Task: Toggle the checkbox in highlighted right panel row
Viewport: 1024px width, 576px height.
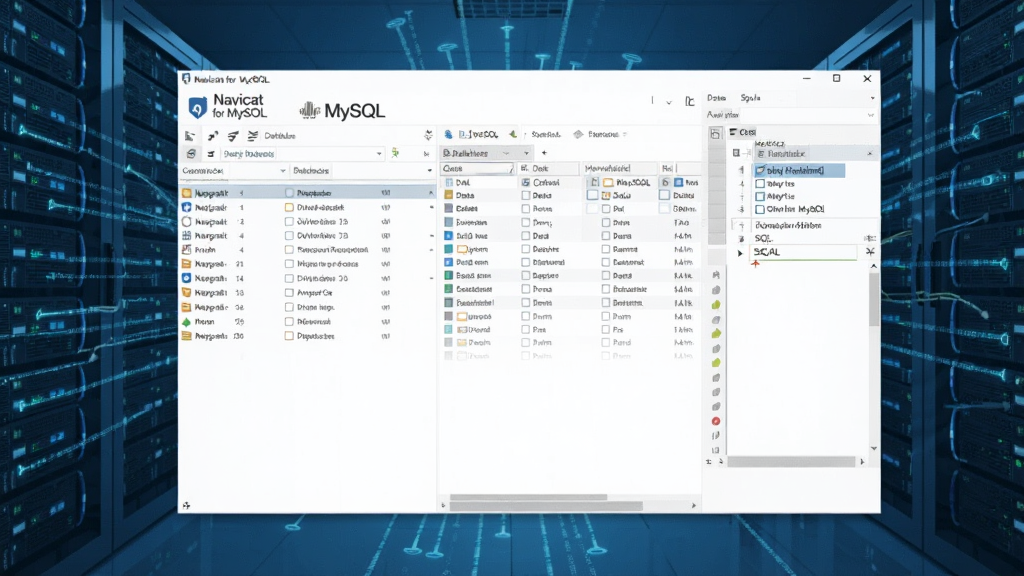Action: click(760, 170)
